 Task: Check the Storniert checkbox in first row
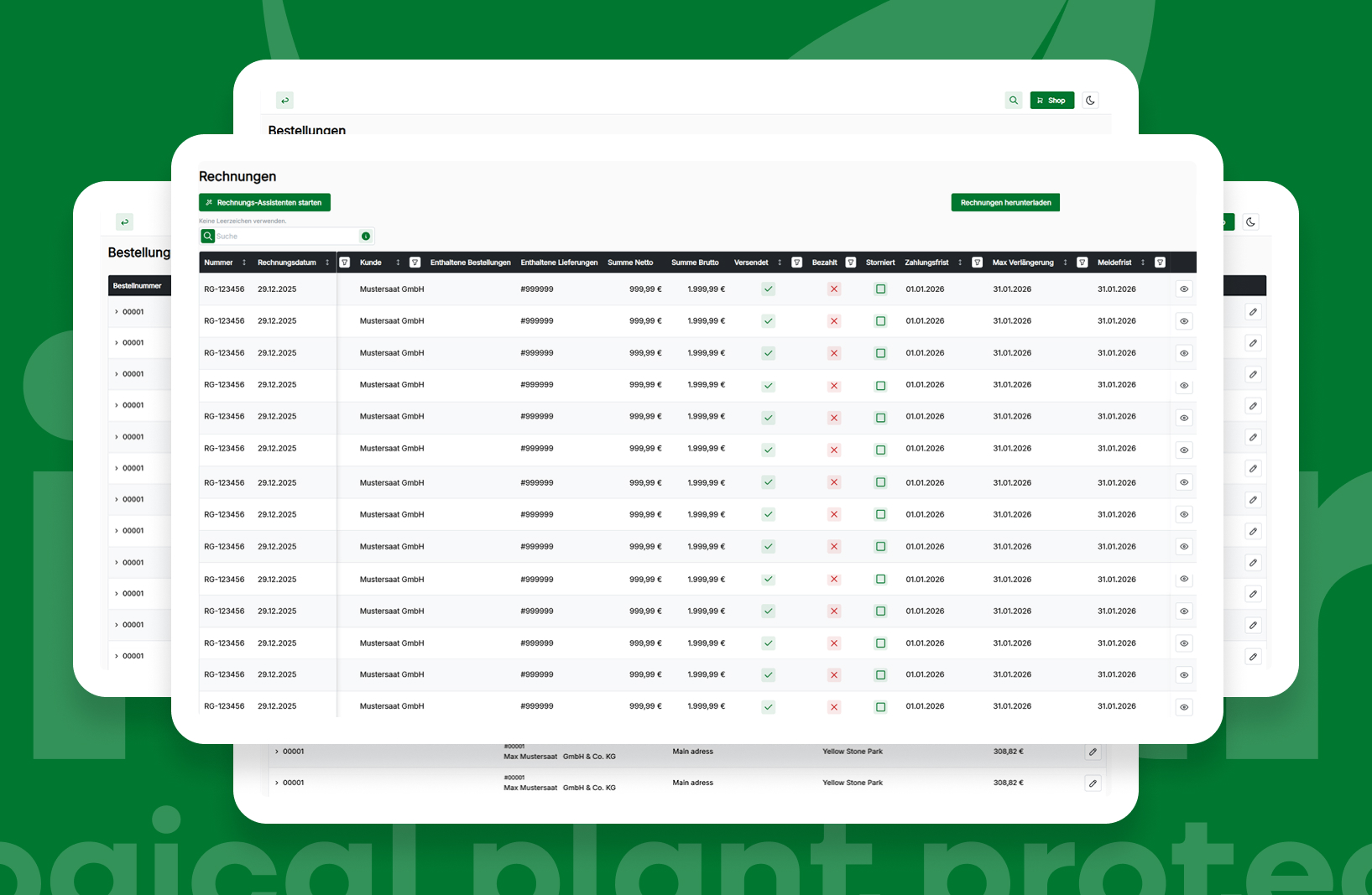click(880, 289)
